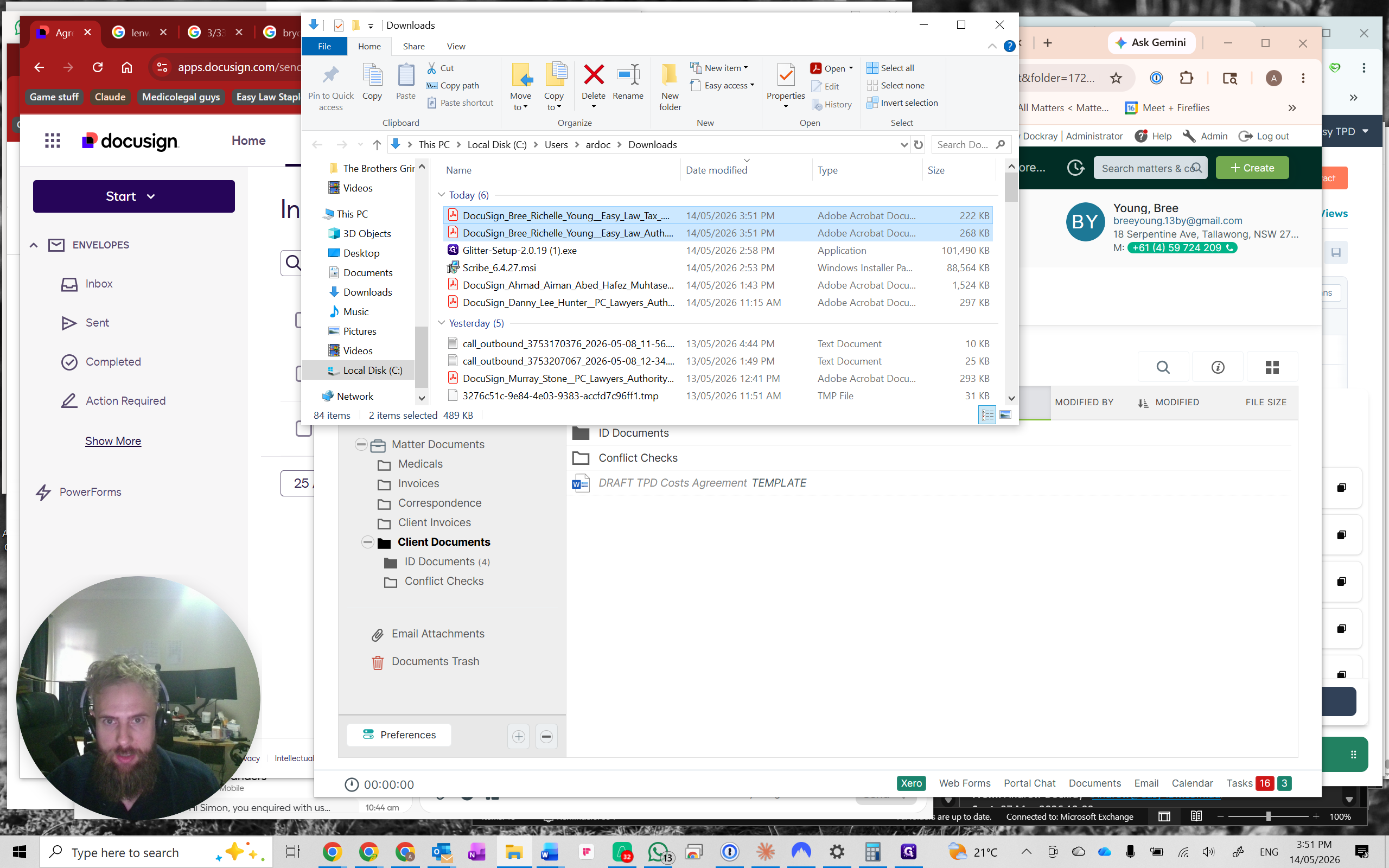Viewport: 1389px width, 868px height.
Task: Open DocuSign apps grid launcher
Action: click(x=53, y=141)
